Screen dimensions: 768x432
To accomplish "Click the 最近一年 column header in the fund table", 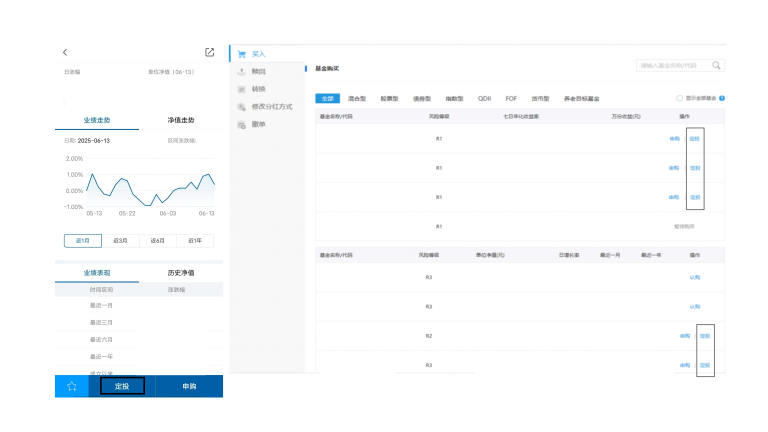I will click(651, 255).
